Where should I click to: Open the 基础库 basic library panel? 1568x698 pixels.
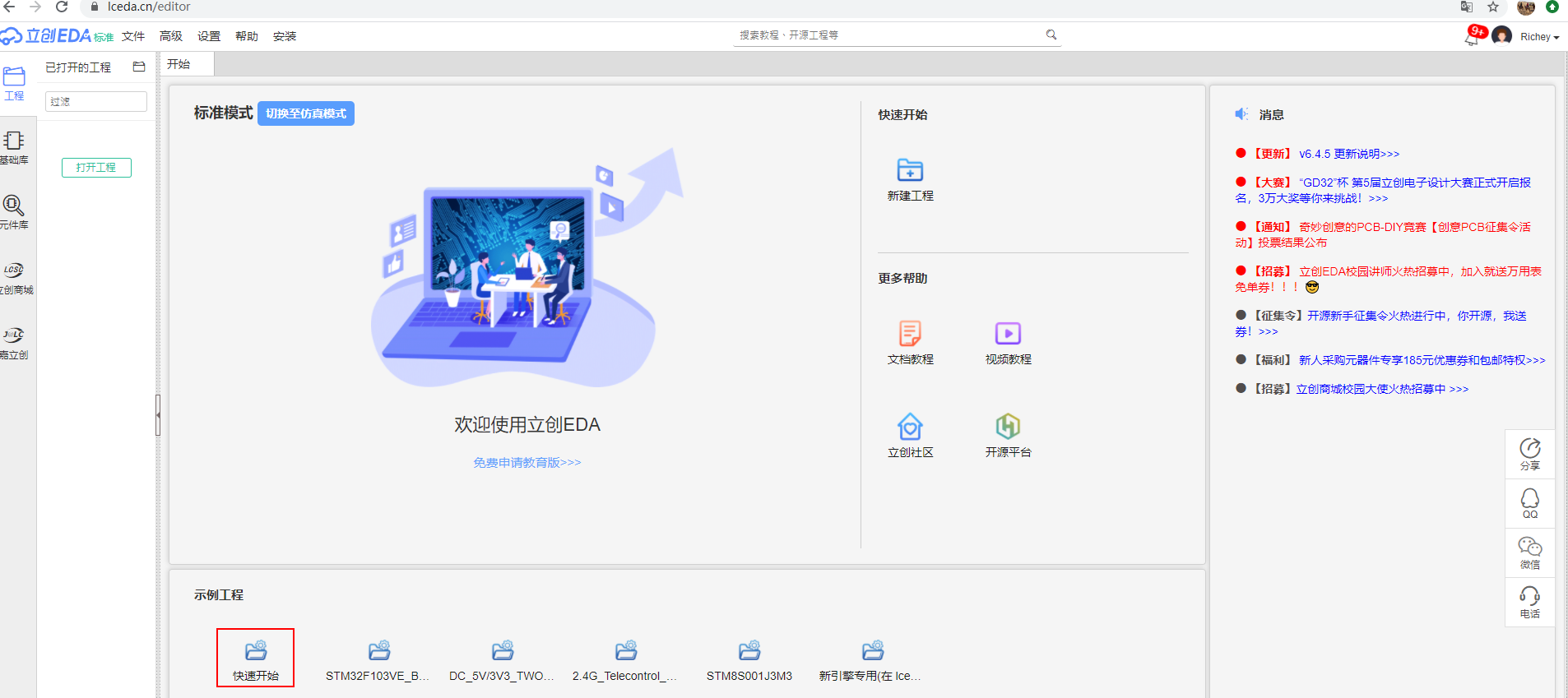coord(14,148)
